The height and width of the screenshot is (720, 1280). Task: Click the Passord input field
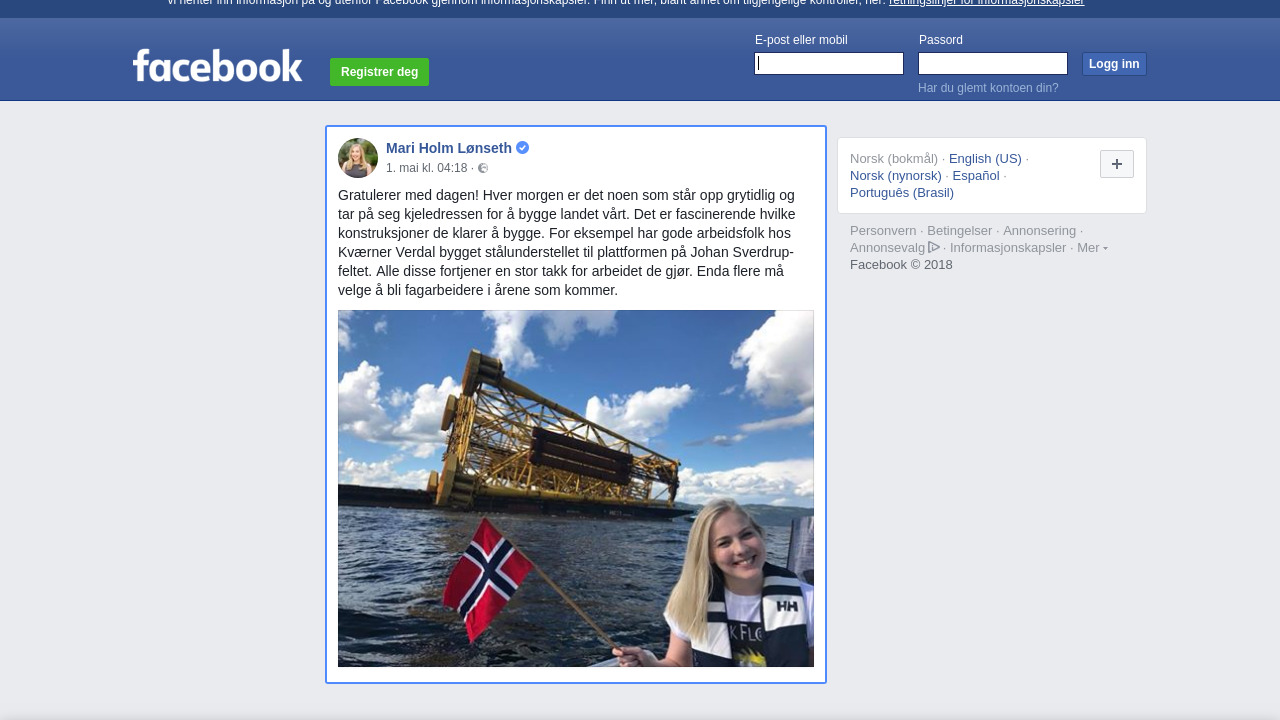[x=992, y=64]
